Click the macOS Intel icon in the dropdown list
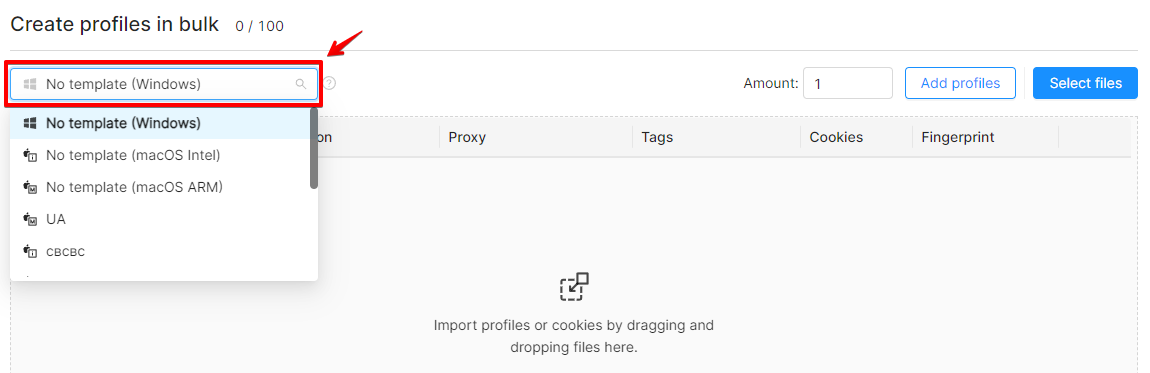Viewport: 1150px width, 373px height. point(30,155)
